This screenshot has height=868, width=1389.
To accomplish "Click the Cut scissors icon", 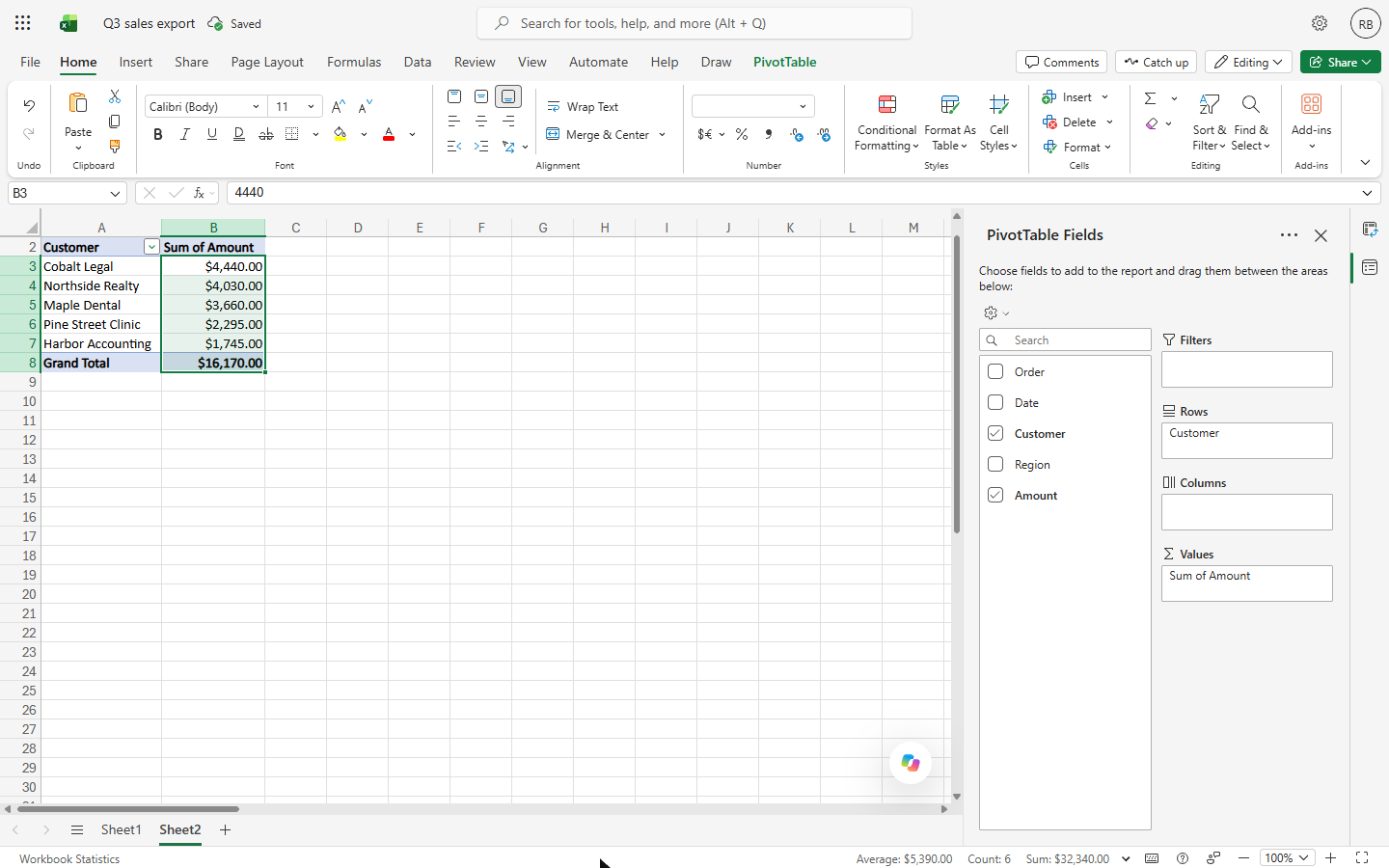I will [115, 97].
